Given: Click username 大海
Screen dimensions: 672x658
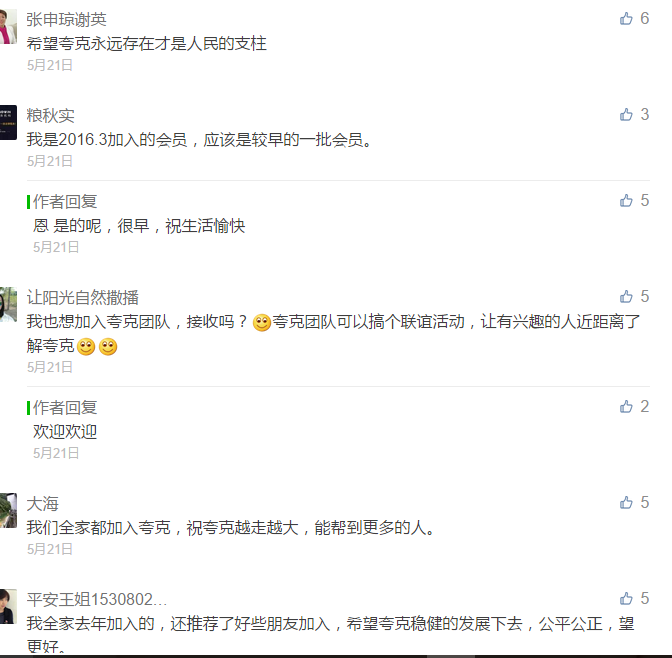Looking at the screenshot, I should 42,504.
